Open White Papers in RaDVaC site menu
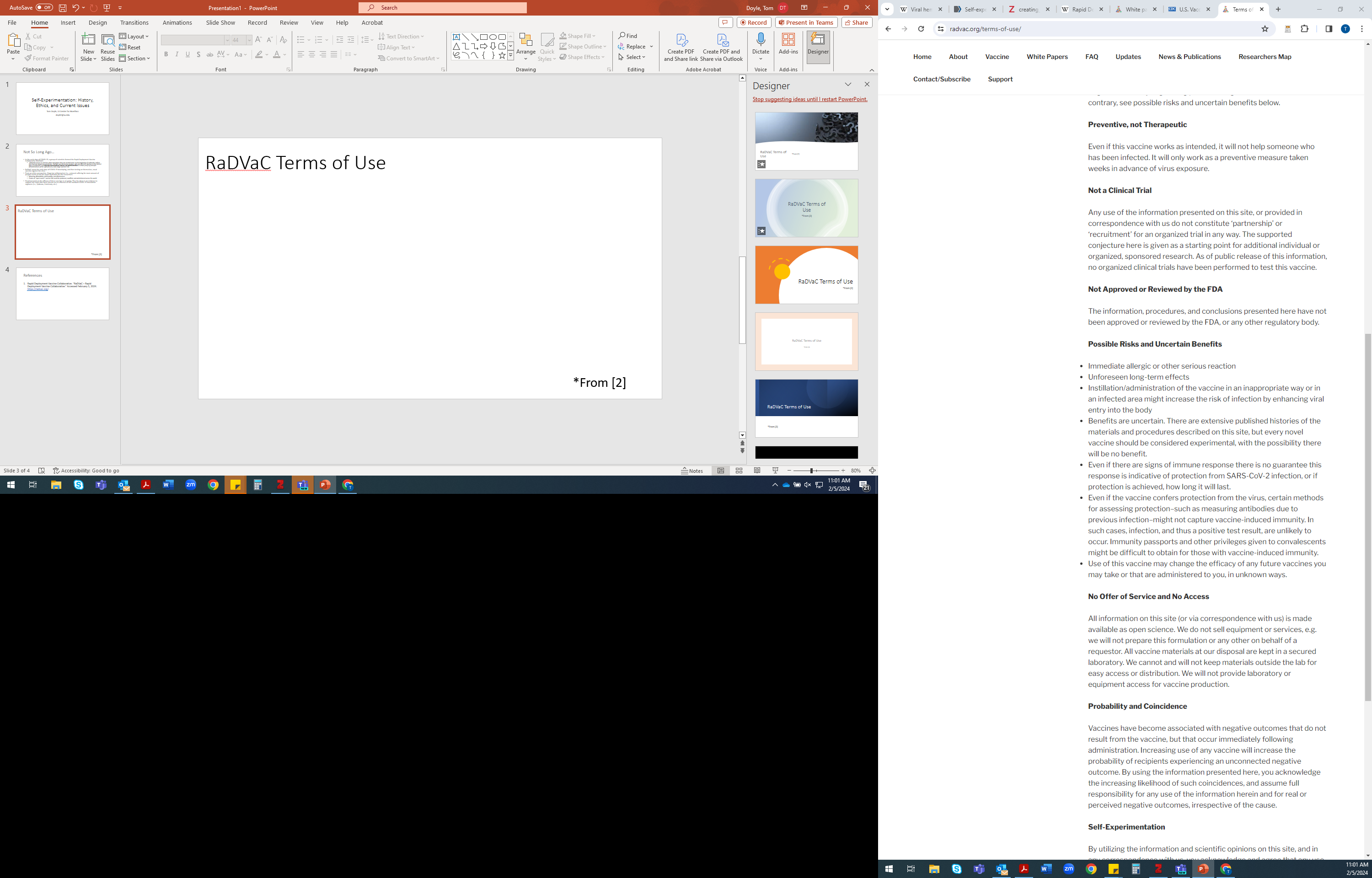 coord(1047,56)
